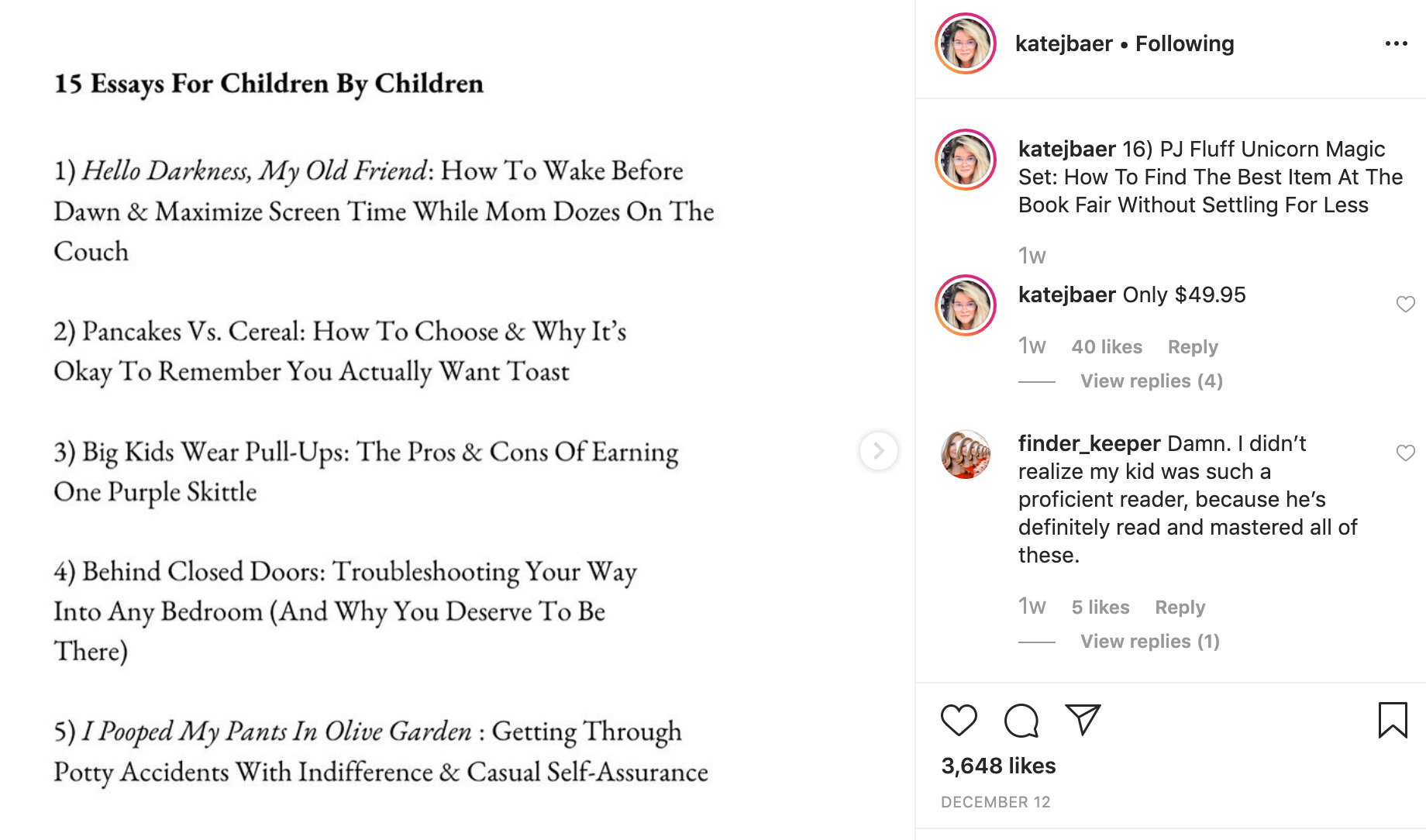Click the Following status in header
The height and width of the screenshot is (840, 1426).
coord(1184,43)
